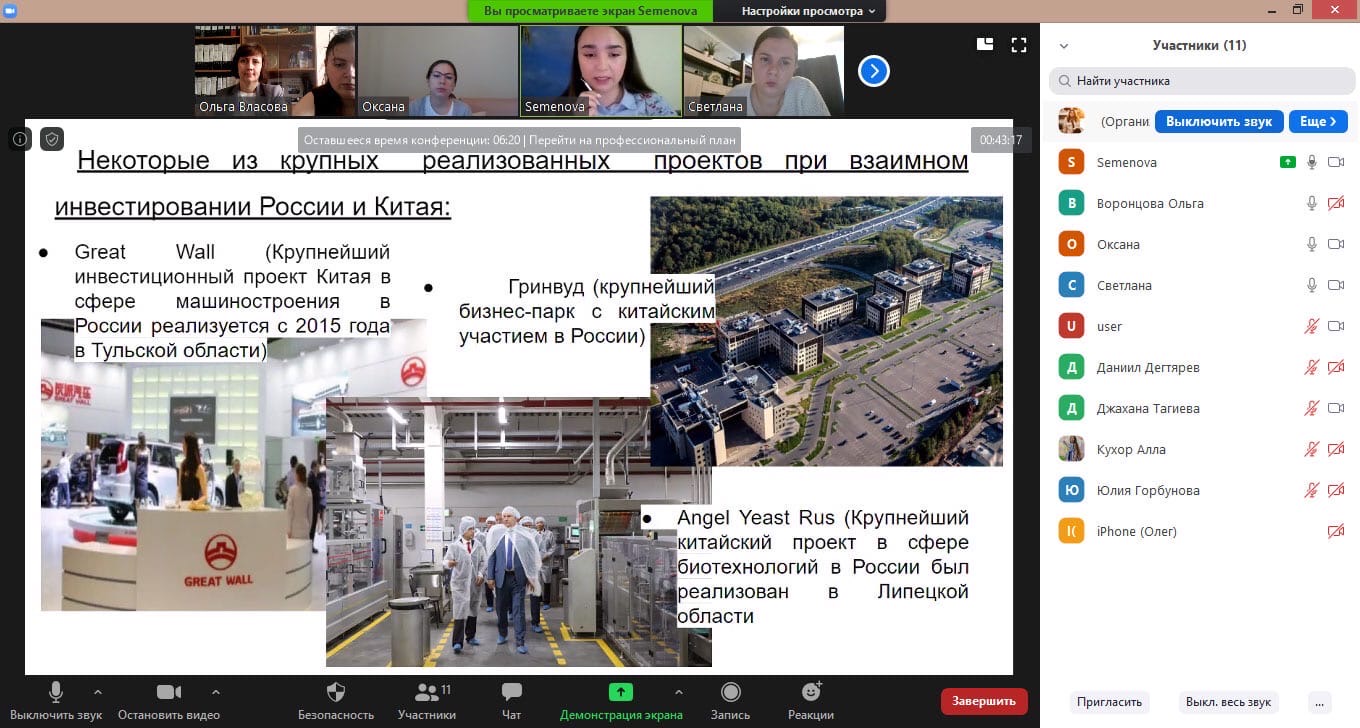
Task: Select the Светлана video thumbnail
Action: (764, 71)
